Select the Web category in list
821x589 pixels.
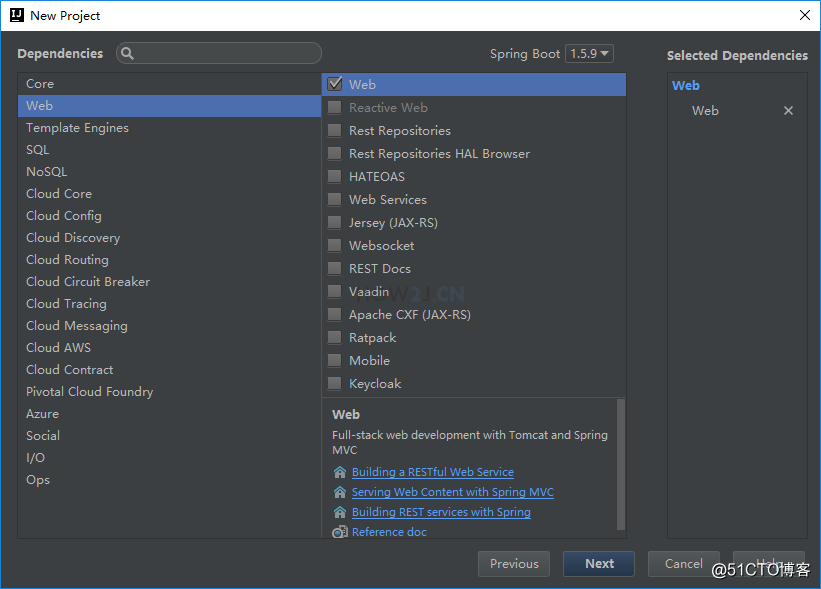pyautogui.click(x=169, y=106)
